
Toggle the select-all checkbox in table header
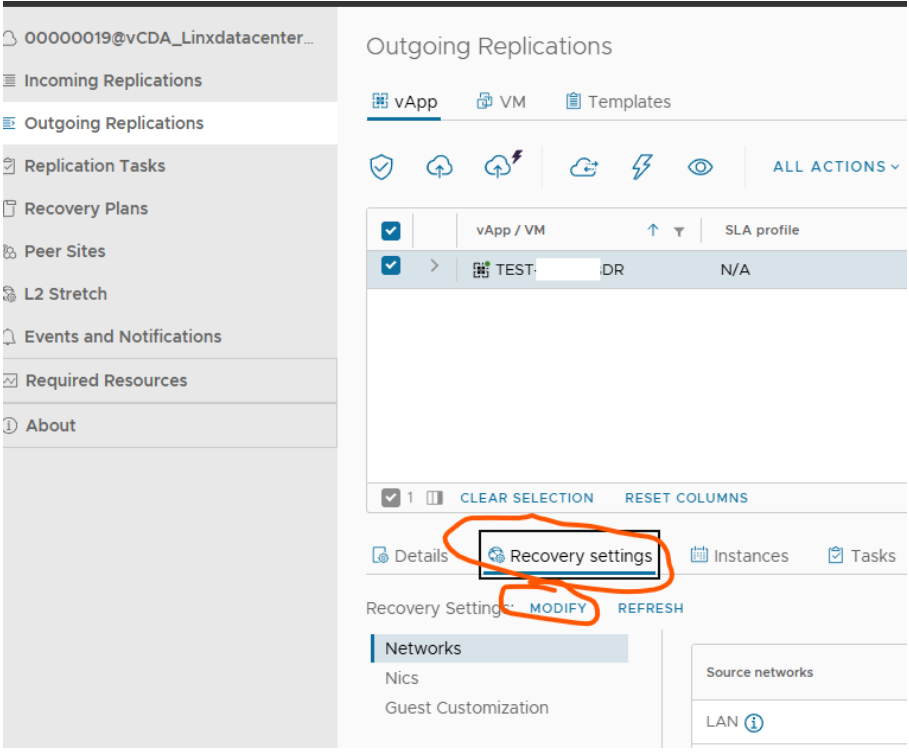point(391,231)
